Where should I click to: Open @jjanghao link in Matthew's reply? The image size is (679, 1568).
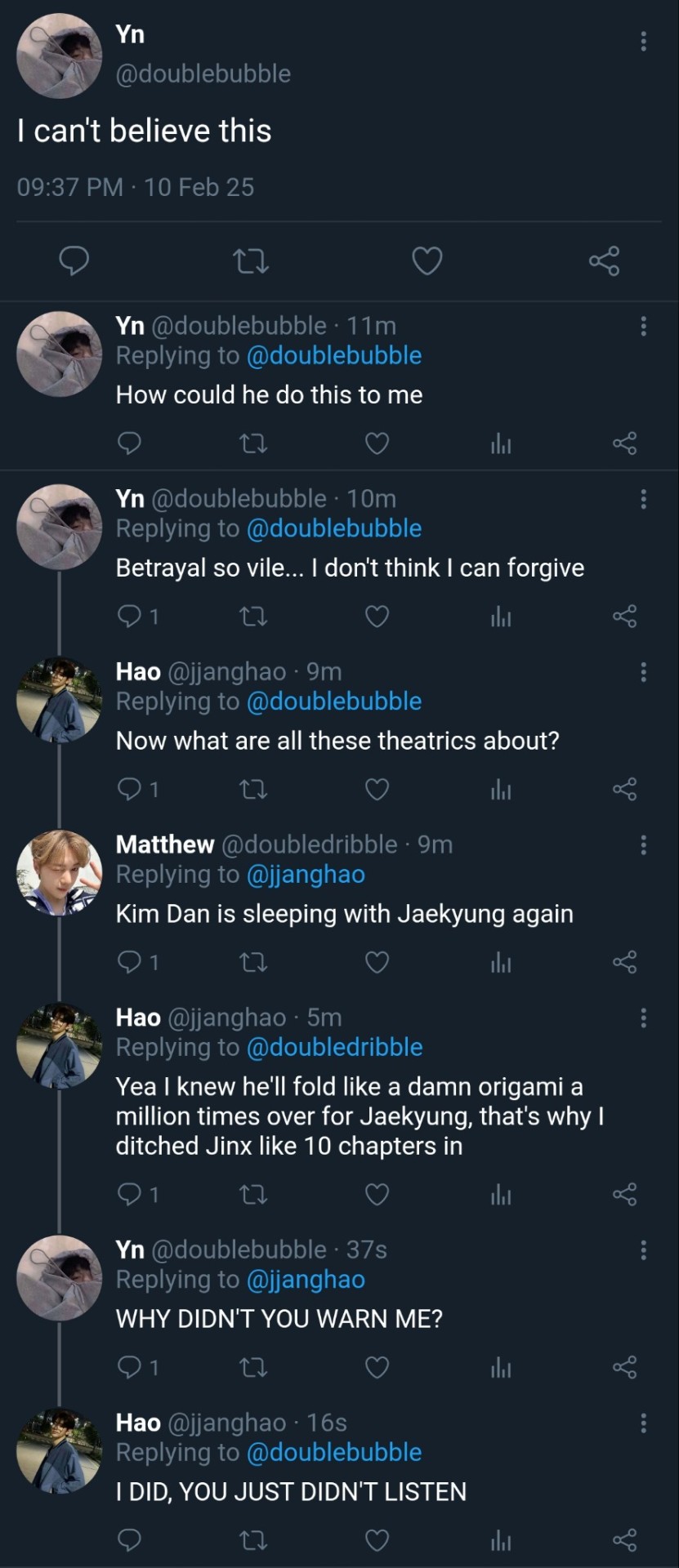(x=306, y=875)
